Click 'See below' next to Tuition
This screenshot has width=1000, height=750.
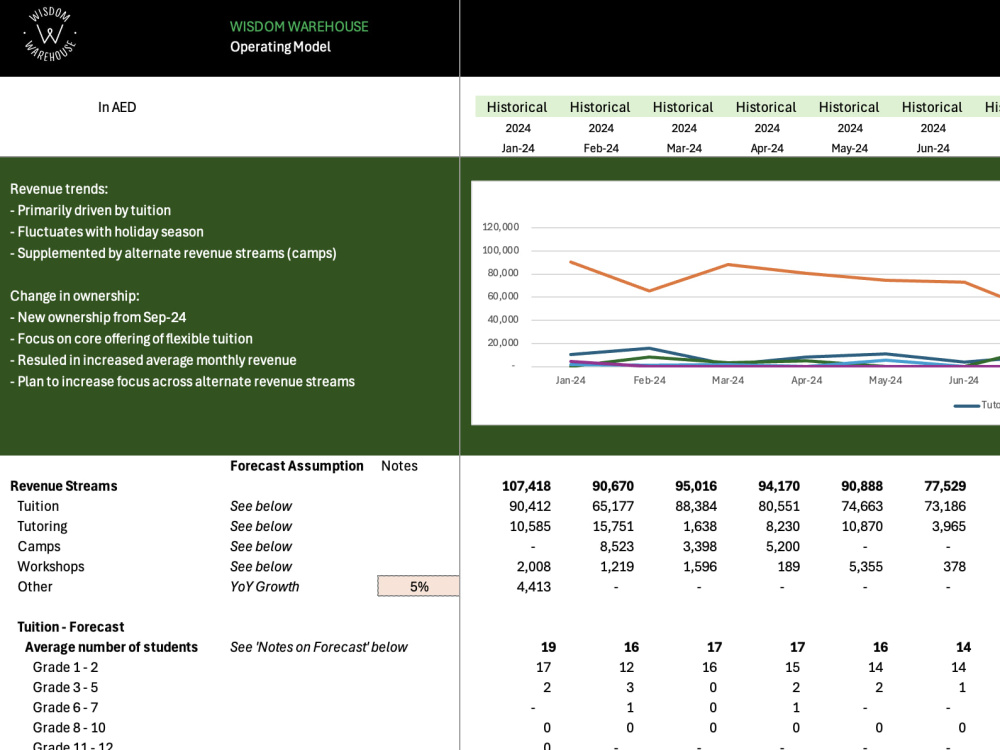tap(261, 506)
